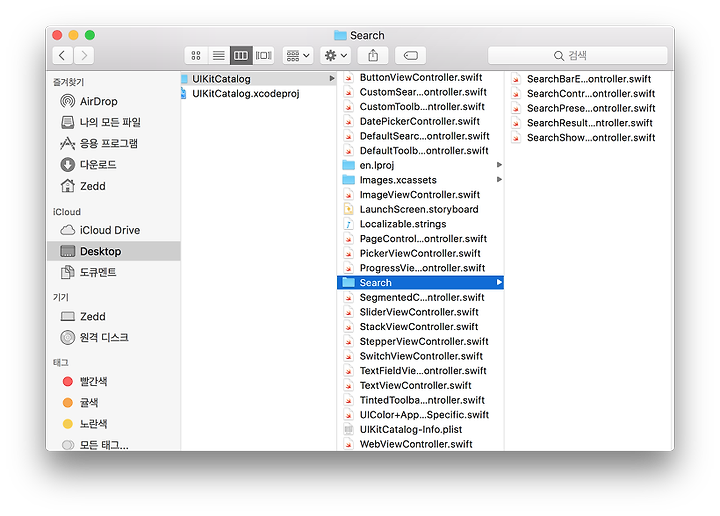Open 다운로드 in the sidebar
This screenshot has width=720, height=516.
coord(113,164)
